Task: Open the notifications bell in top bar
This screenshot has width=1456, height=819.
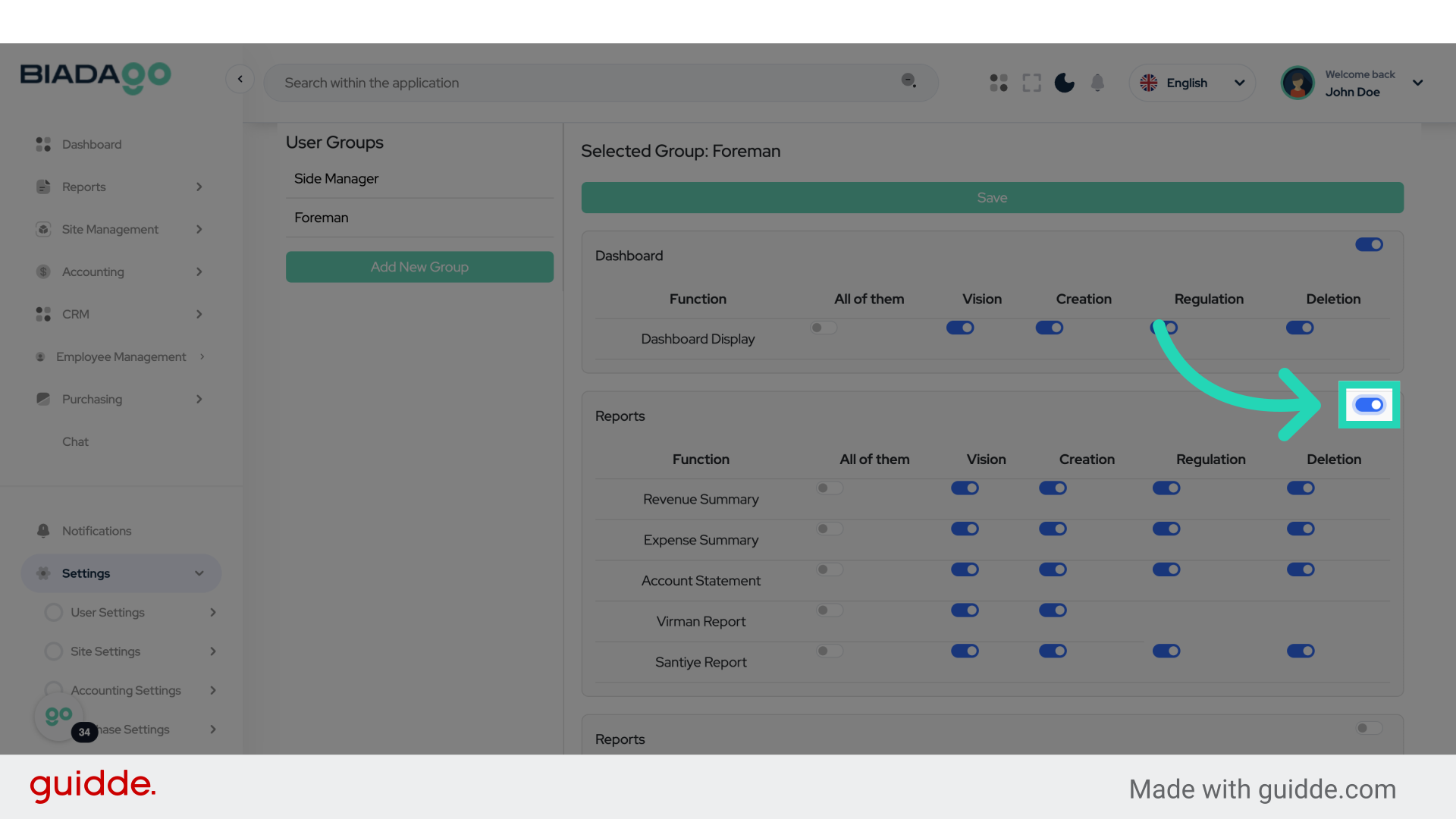Action: pos(1097,83)
